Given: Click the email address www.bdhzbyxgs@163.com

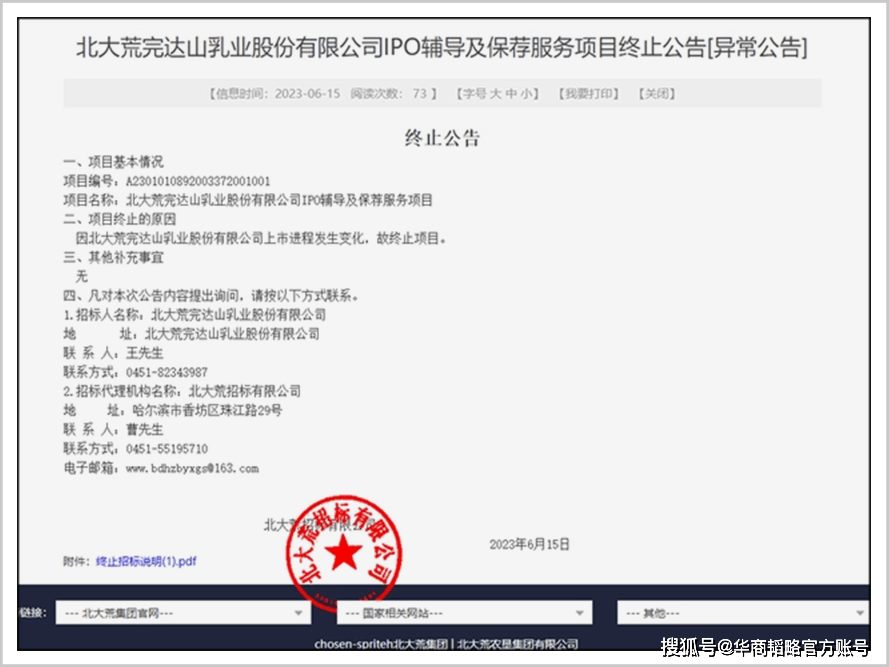Looking at the screenshot, I should (x=191, y=468).
